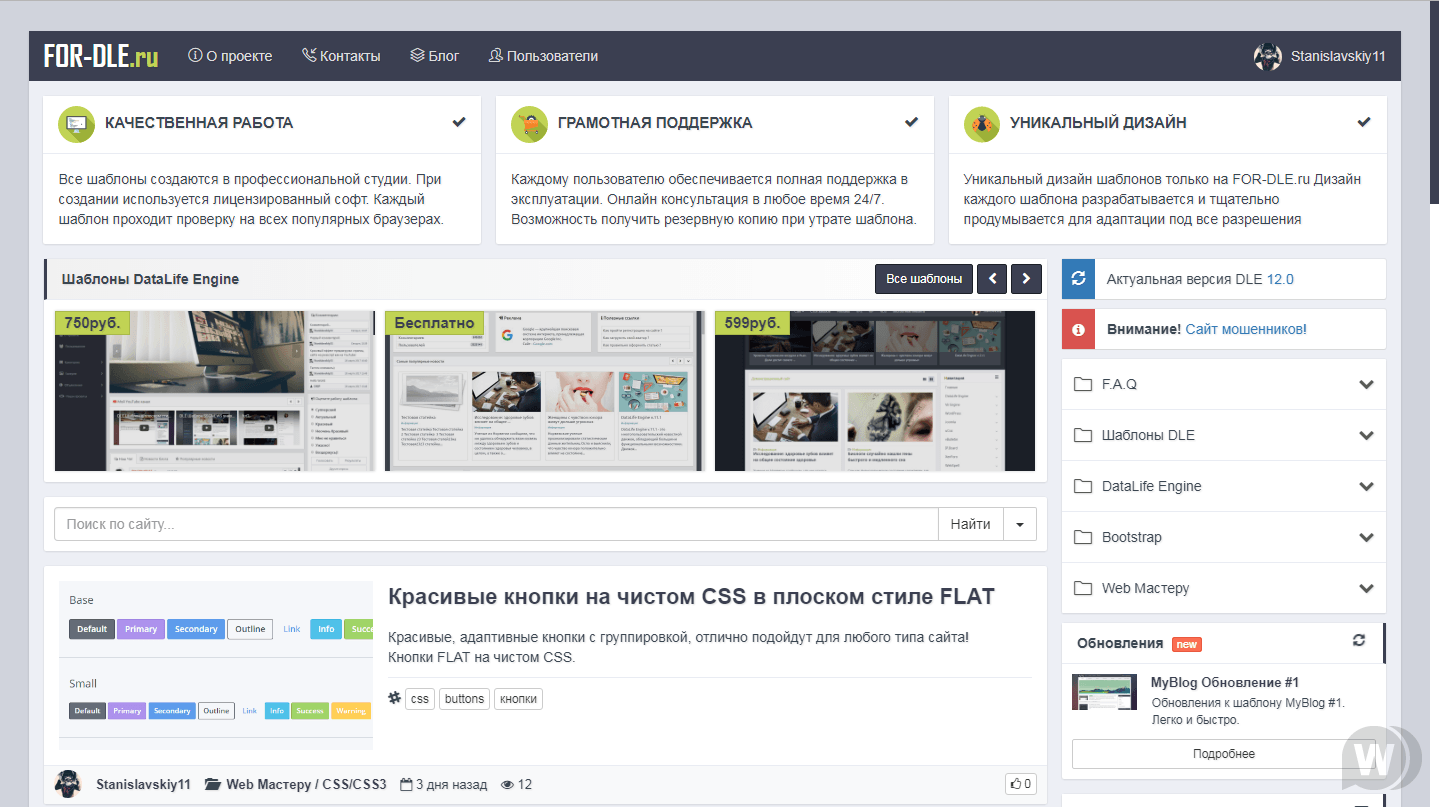Open author Stanislavskiy11 in the article footer
The width and height of the screenshot is (1439, 807).
tap(143, 785)
